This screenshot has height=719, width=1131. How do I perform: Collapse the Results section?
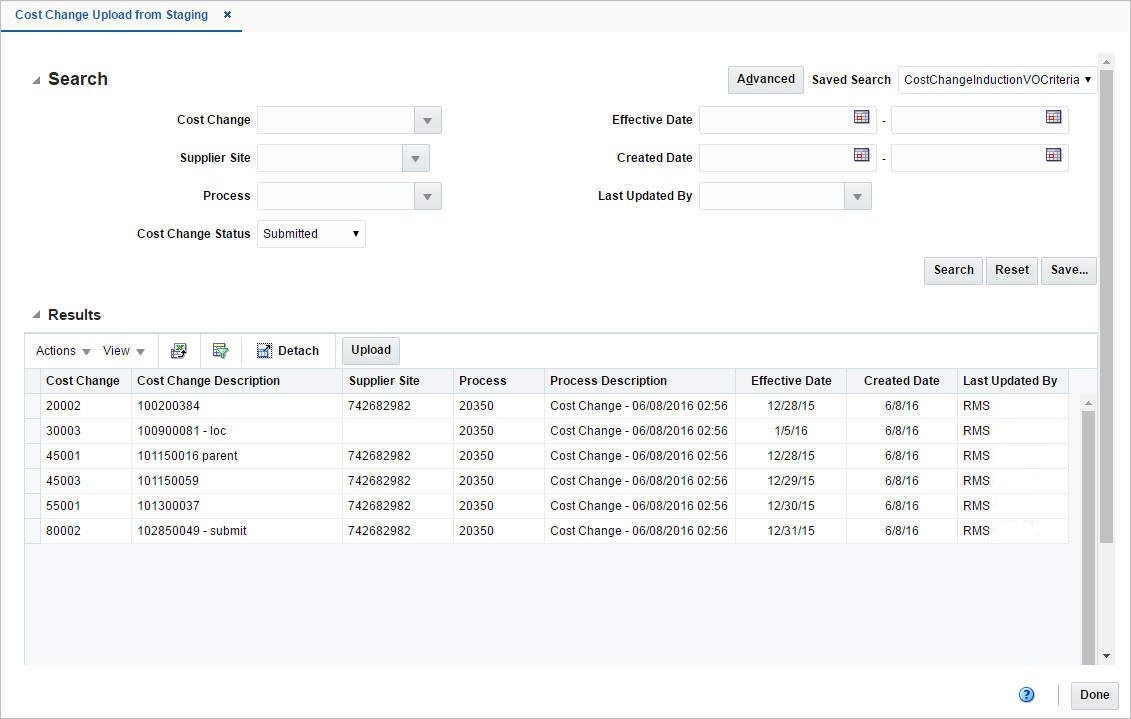(36, 315)
